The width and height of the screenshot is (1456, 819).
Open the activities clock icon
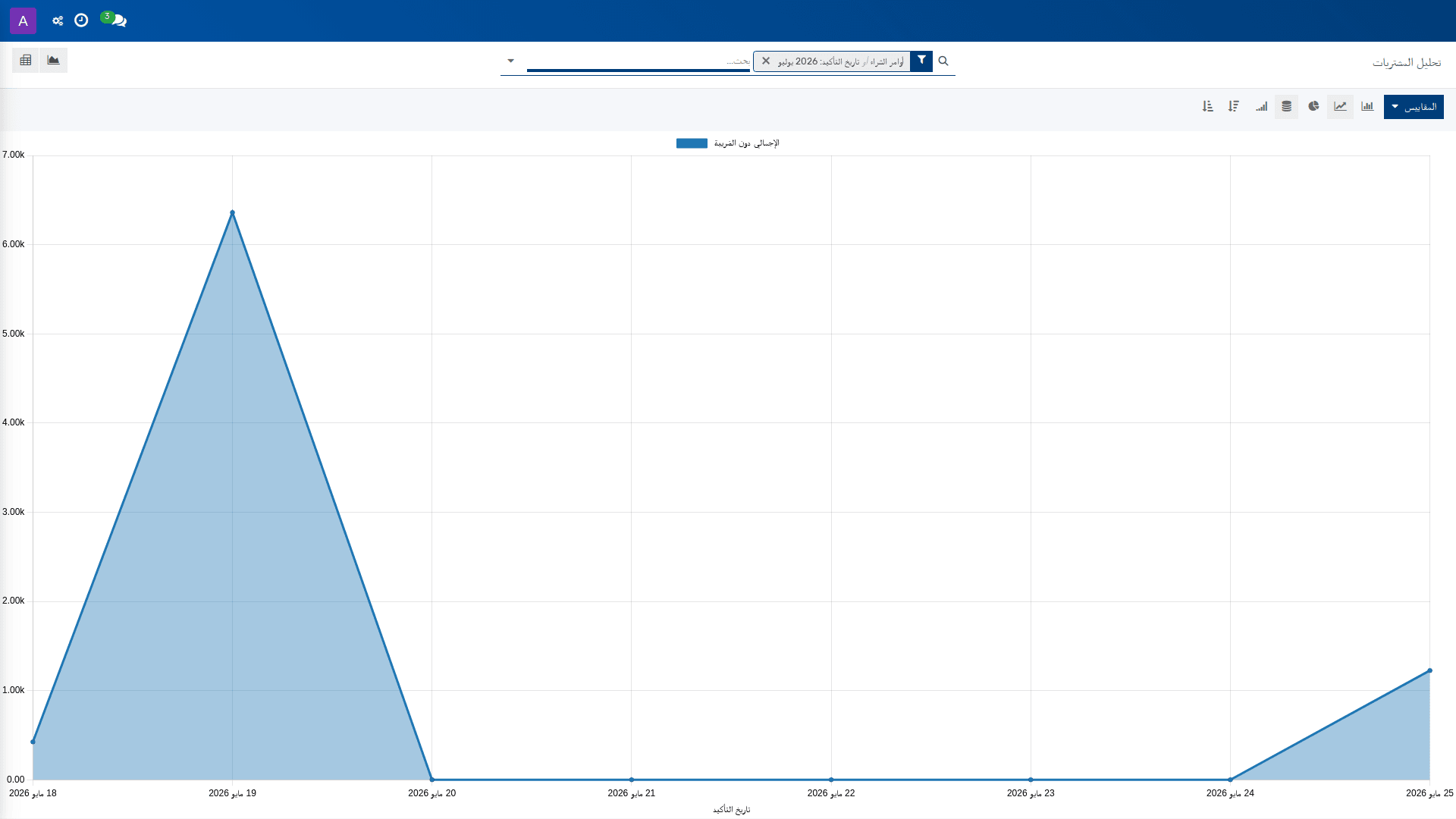click(81, 20)
